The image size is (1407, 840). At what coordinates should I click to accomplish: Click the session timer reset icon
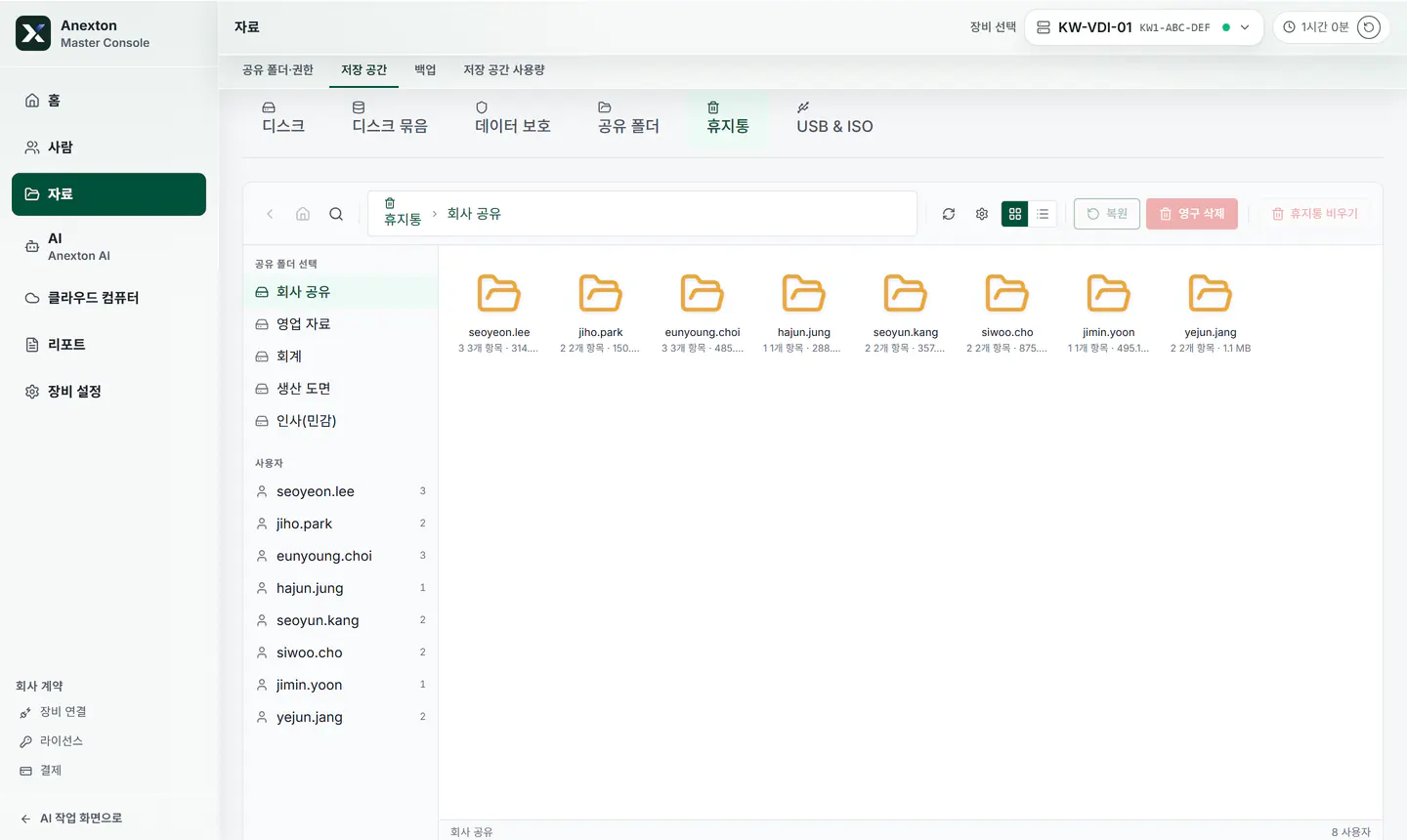[x=1369, y=27]
